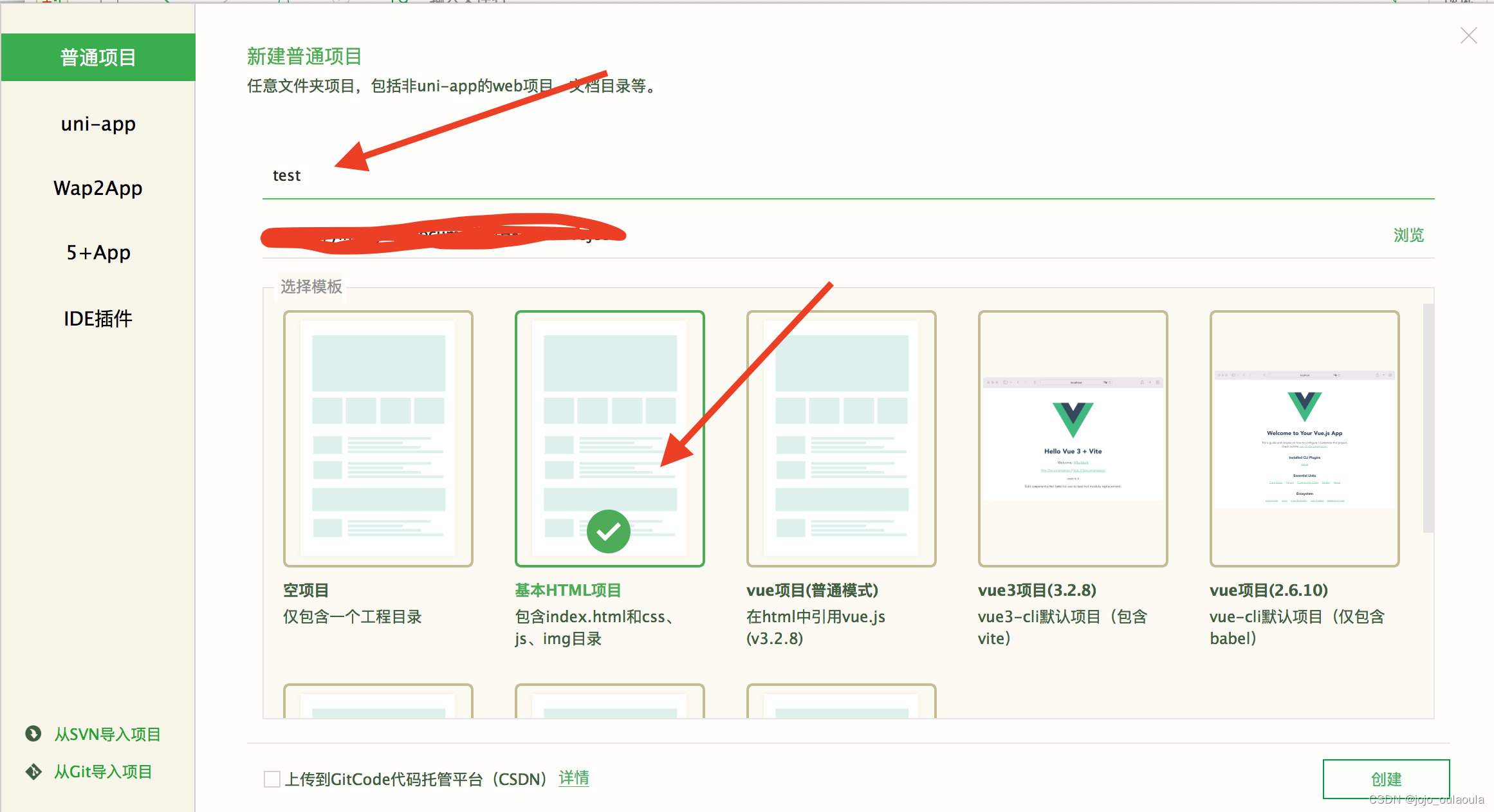Select the 普通项目 tab

click(98, 57)
